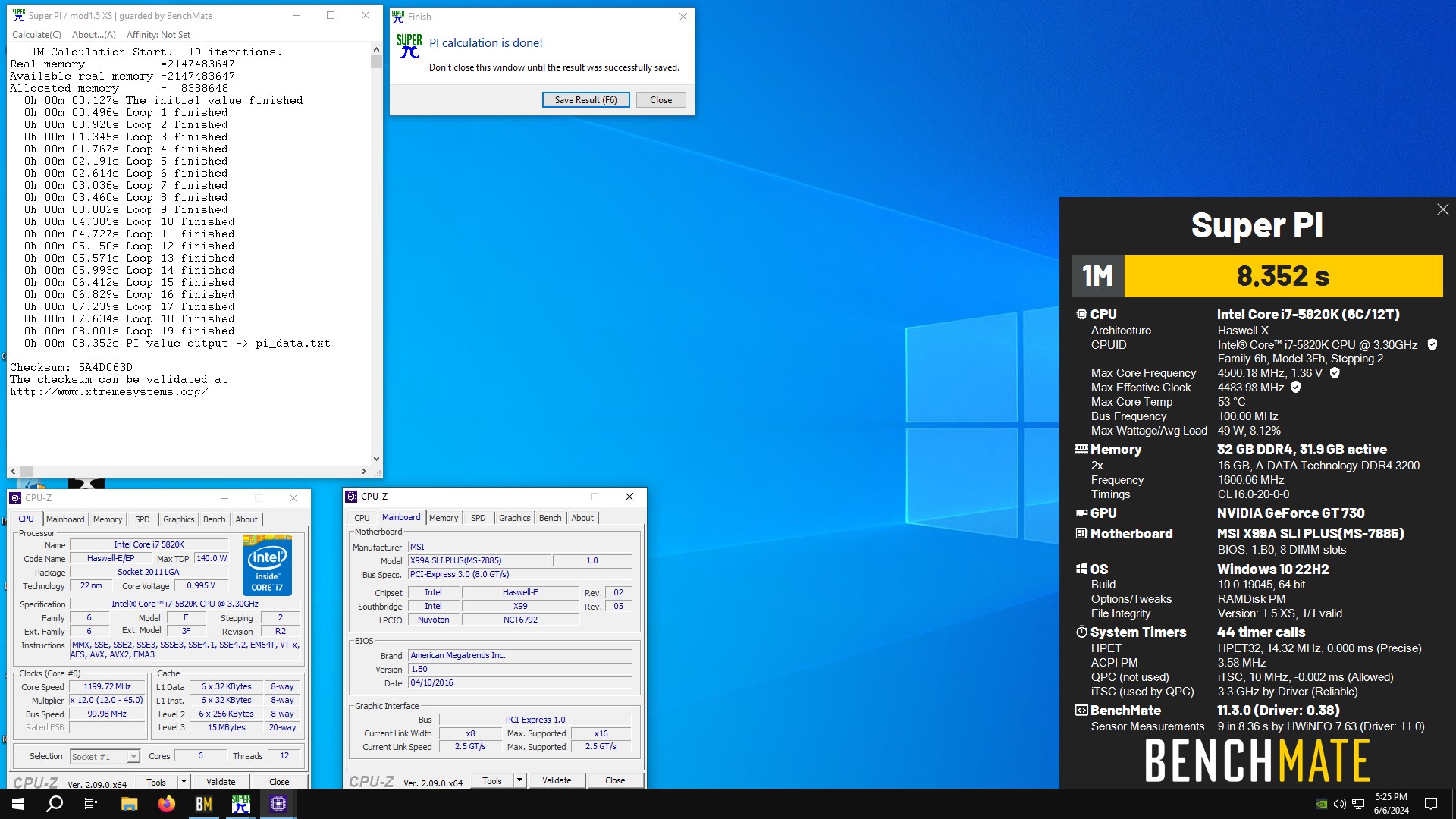Open the notification center icon
1456x819 pixels.
coord(1431,804)
